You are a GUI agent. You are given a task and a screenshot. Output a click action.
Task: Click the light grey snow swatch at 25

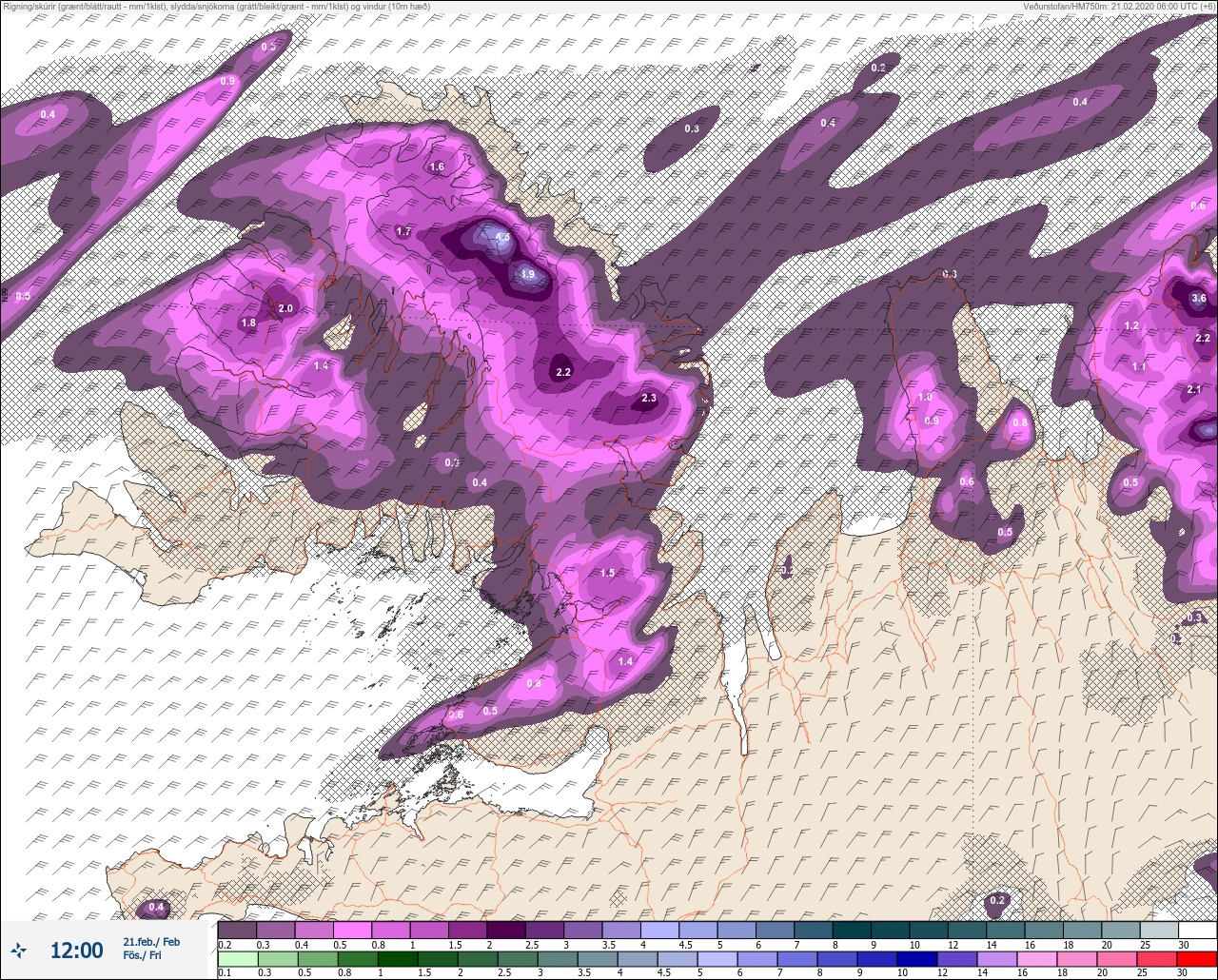(x=1159, y=931)
